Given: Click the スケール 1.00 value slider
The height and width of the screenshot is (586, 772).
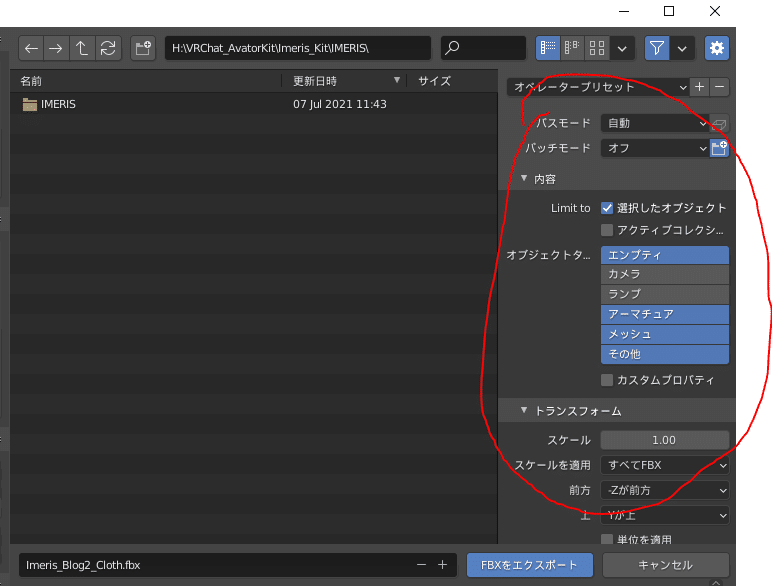Looking at the screenshot, I should (665, 440).
